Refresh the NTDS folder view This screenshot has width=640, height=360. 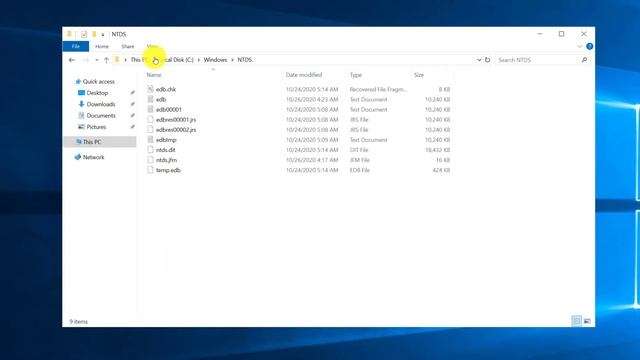pyautogui.click(x=487, y=60)
